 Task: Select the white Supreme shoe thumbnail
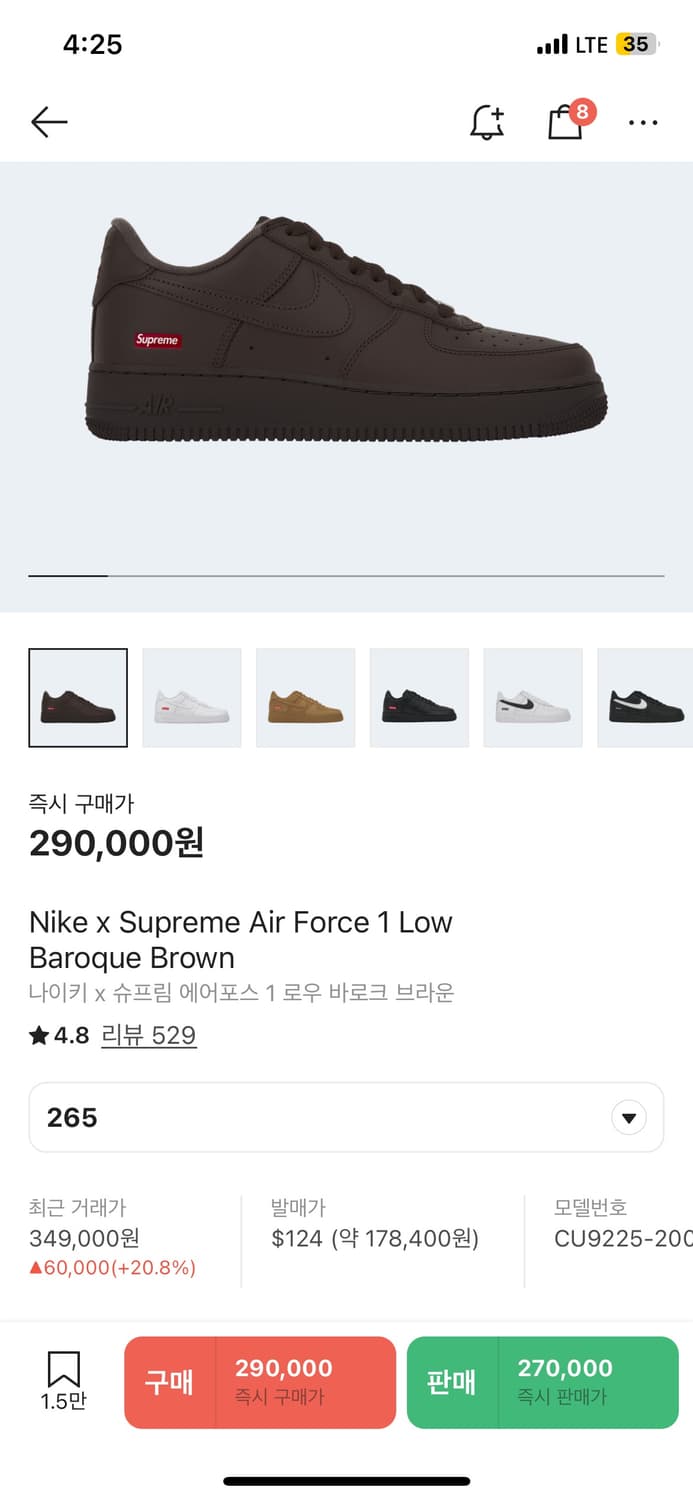click(192, 698)
